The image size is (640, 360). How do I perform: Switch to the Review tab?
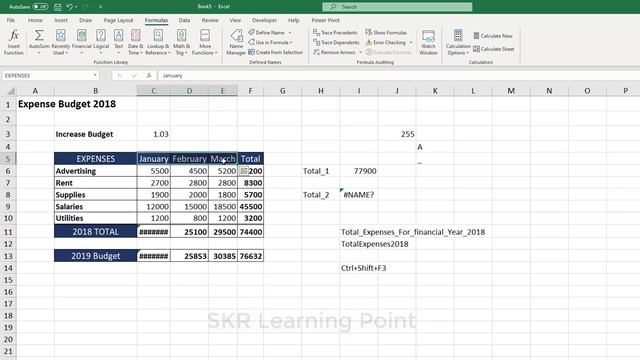210,20
